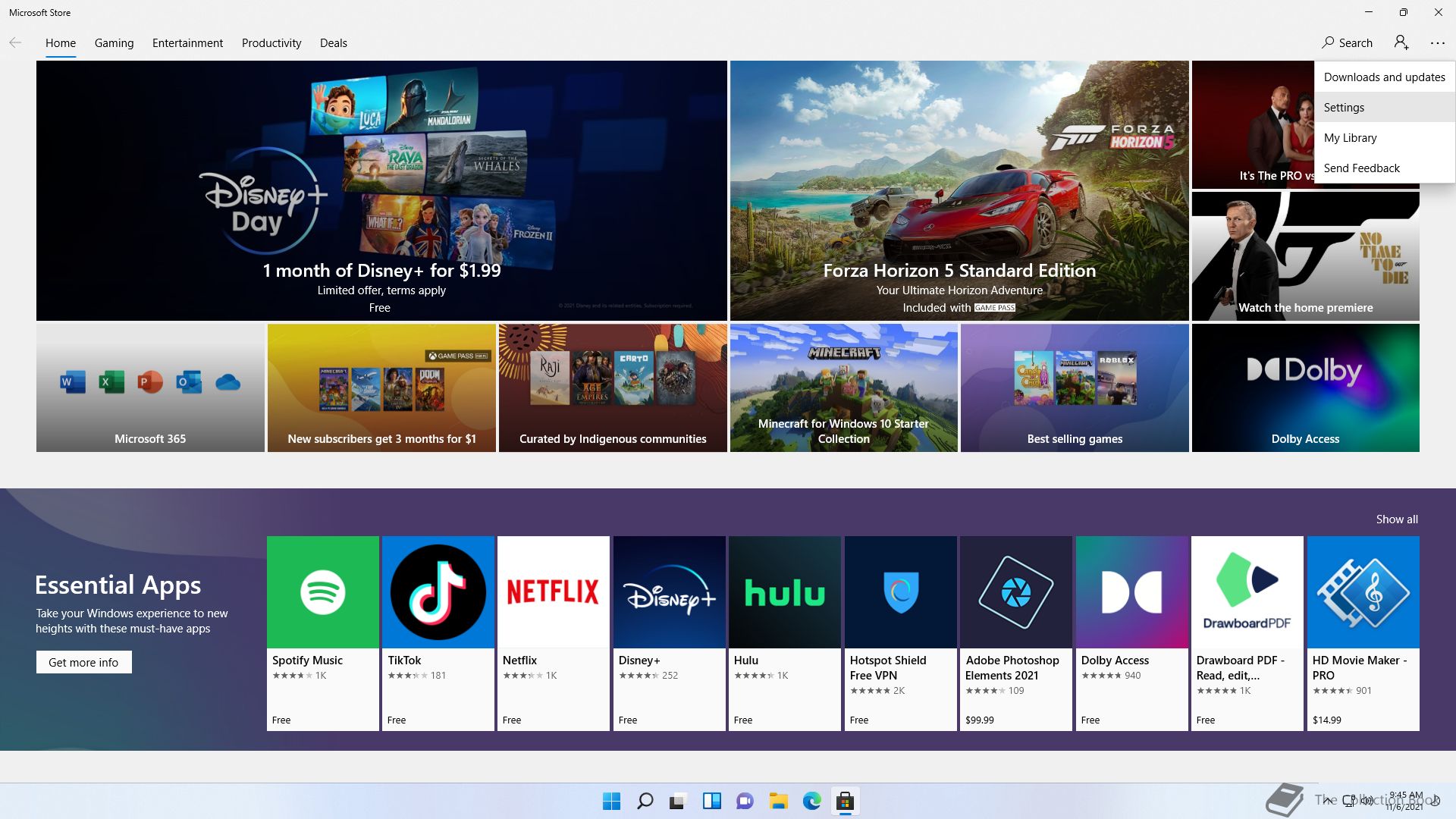Viewport: 1456px width, 819px height.
Task: Open New subscribers Game Pass tile
Action: 381,388
